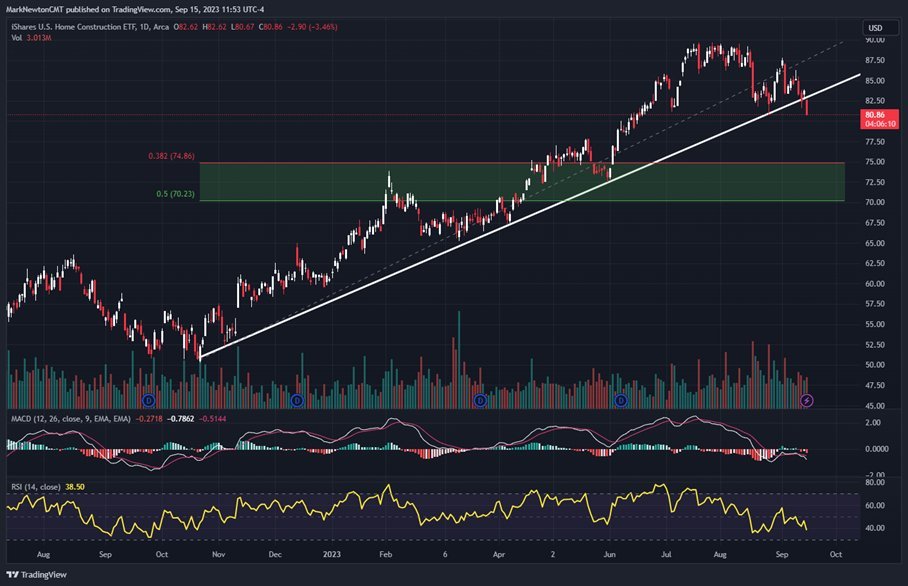Image resolution: width=908 pixels, height=586 pixels.
Task: Click the 87.50 price axis label
Action: (875, 60)
